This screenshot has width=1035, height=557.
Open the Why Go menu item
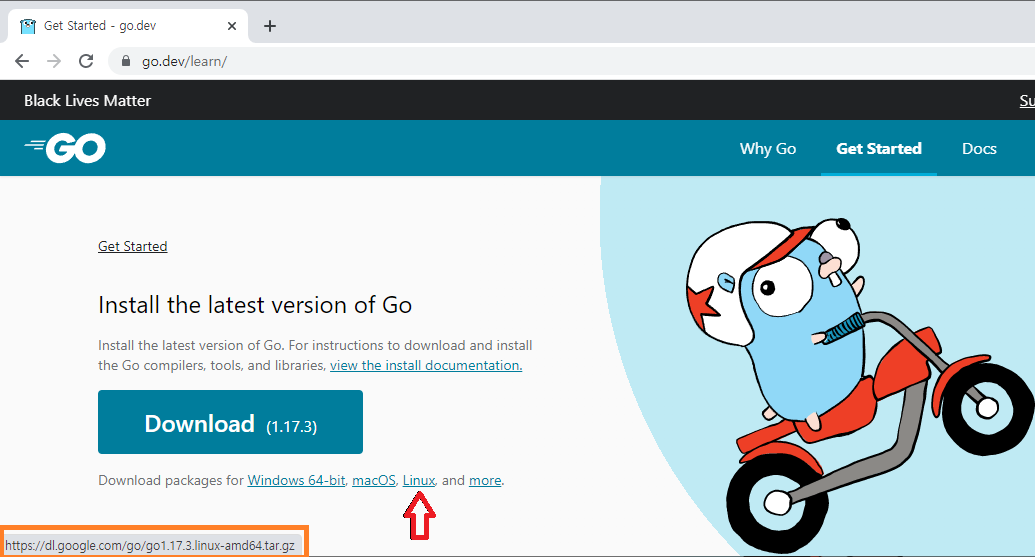[768, 148]
